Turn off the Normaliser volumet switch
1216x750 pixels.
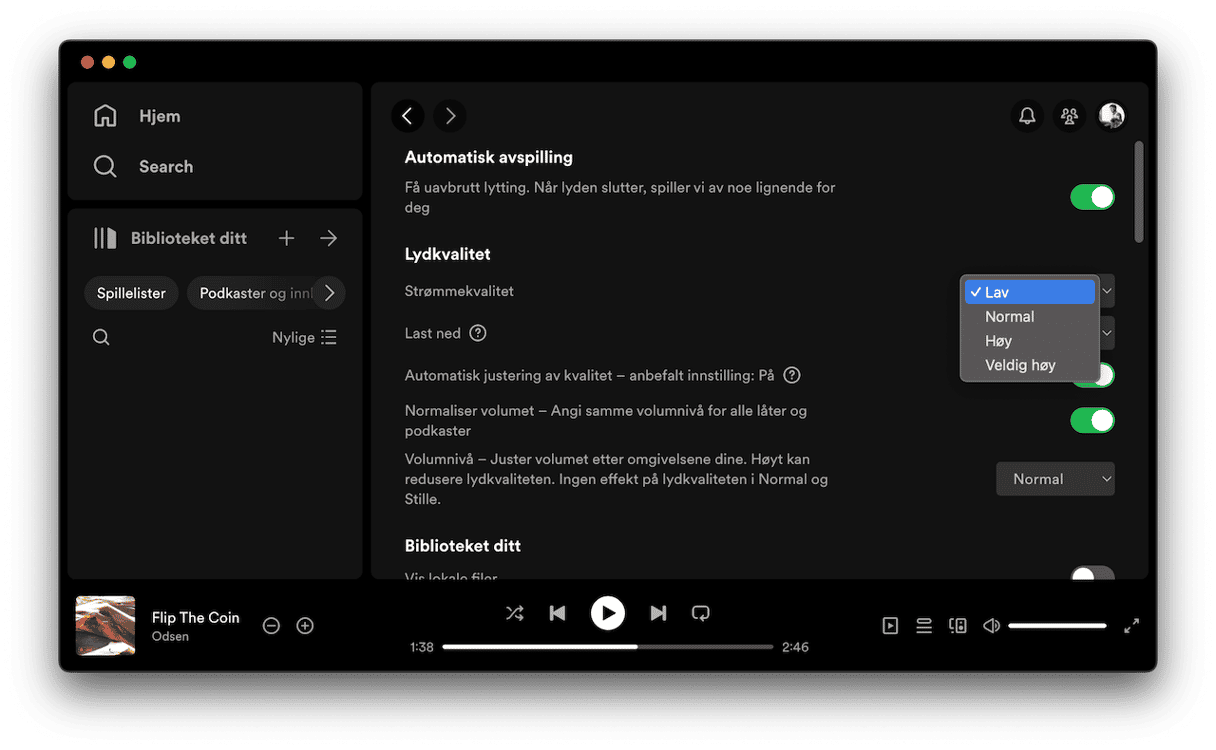[1092, 420]
